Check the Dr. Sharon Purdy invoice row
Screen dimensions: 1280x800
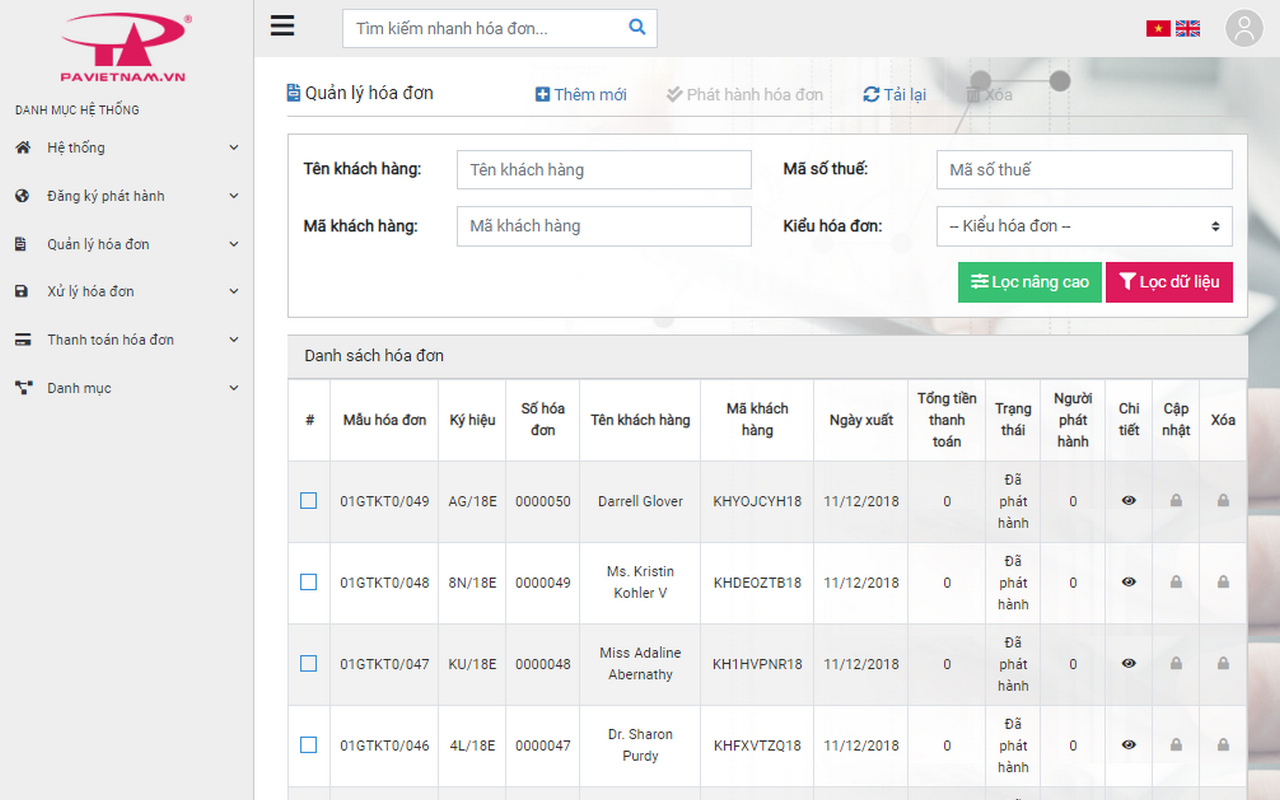tap(309, 745)
